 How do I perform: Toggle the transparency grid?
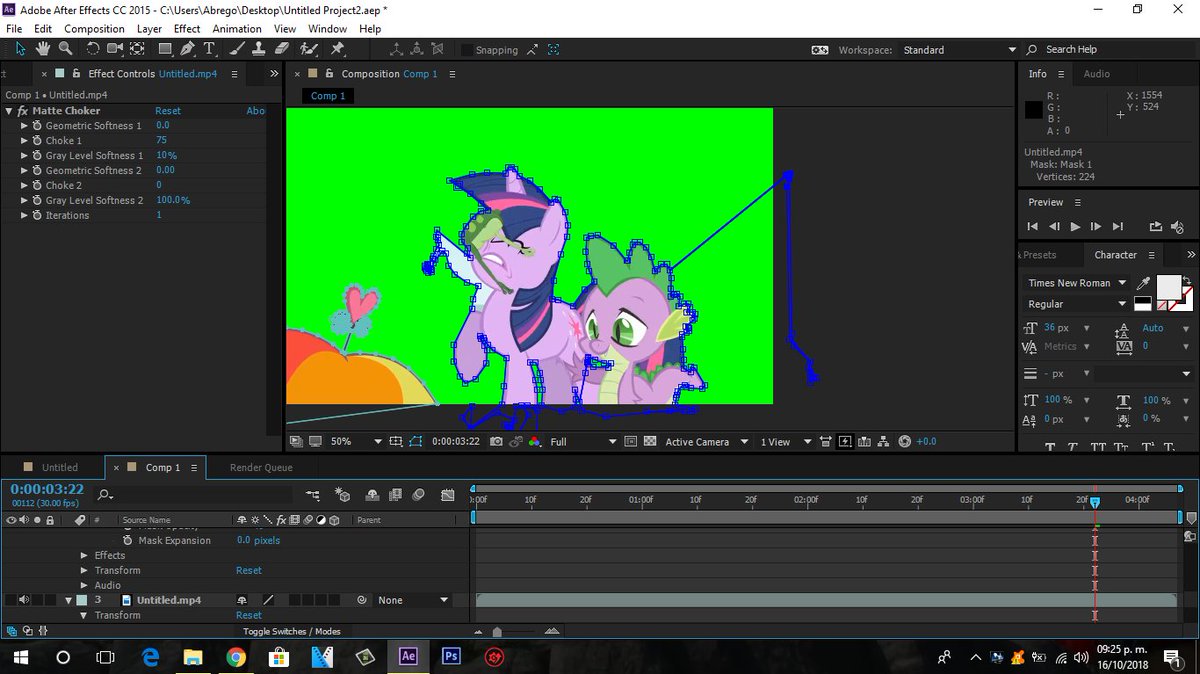[x=650, y=441]
